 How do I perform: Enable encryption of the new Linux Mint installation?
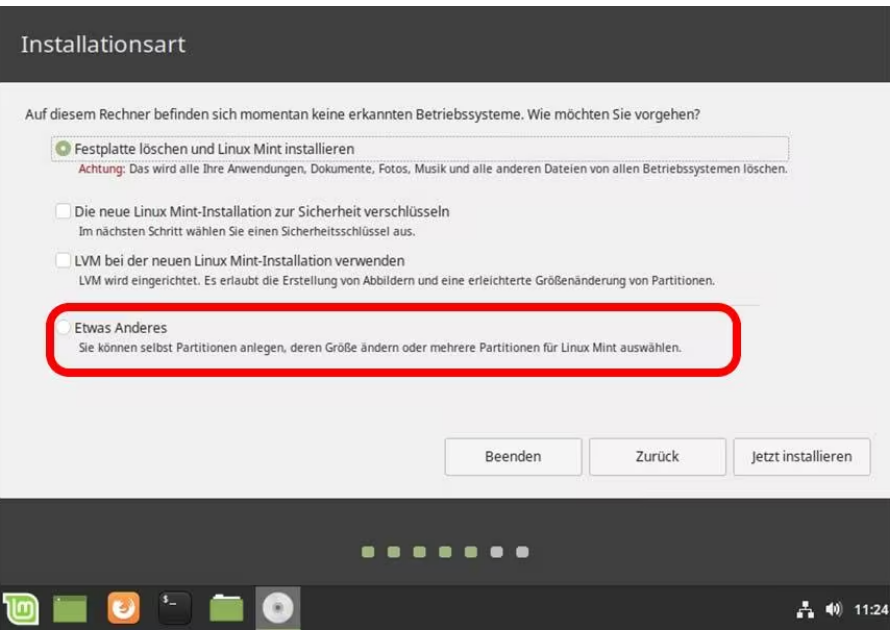point(64,212)
